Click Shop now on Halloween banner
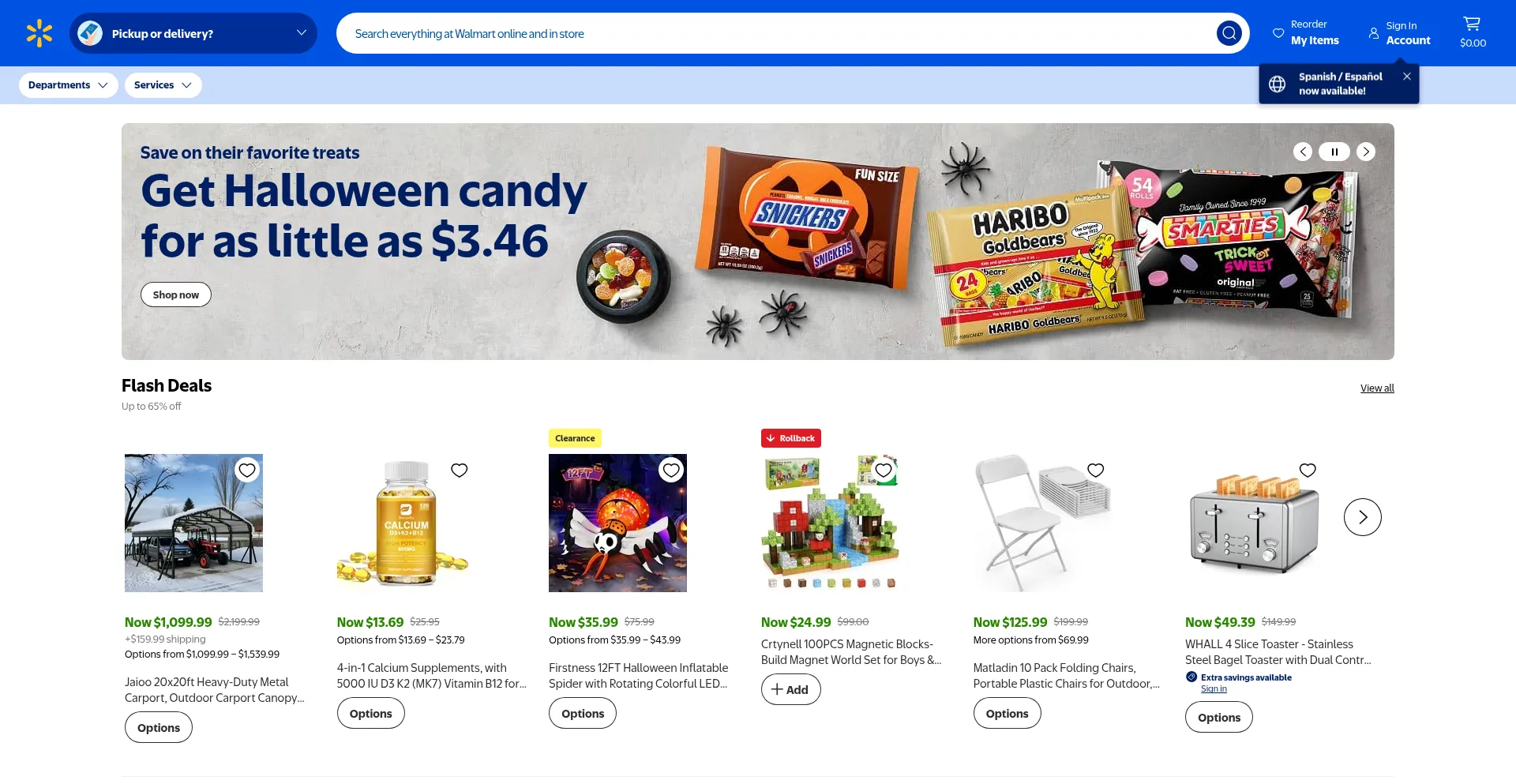 pyautogui.click(x=176, y=294)
